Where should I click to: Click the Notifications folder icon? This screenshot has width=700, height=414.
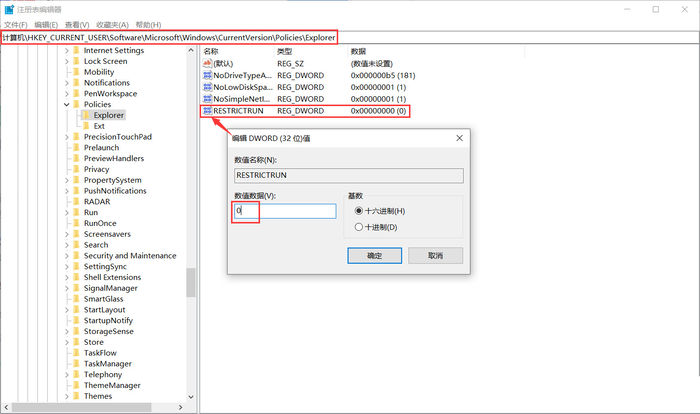(76, 83)
